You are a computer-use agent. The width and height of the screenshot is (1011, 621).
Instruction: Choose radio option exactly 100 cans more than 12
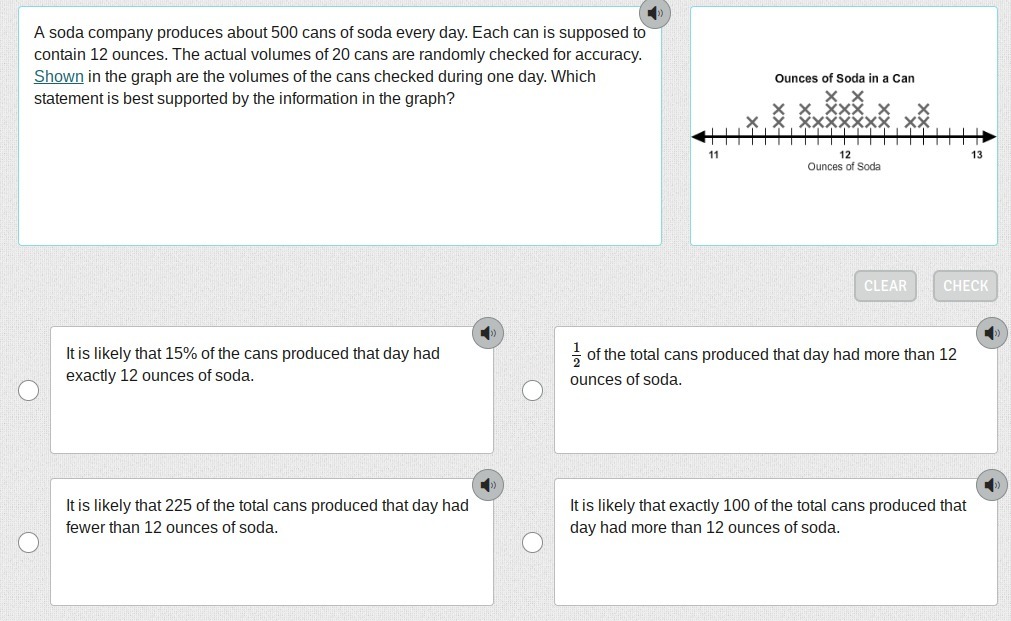[x=532, y=542]
